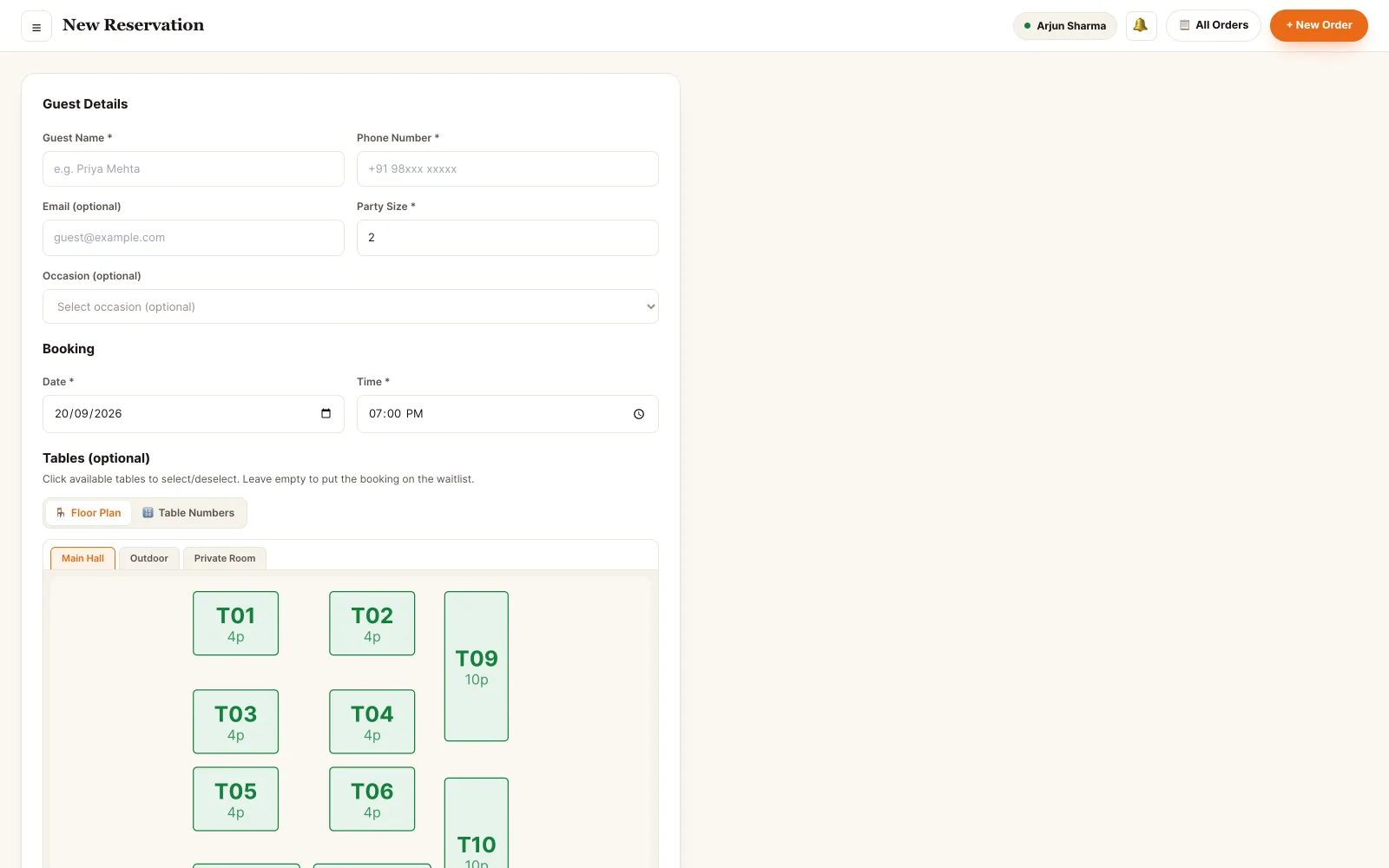1389x868 pixels.
Task: Switch to Floor Plan view
Action: (x=89, y=513)
